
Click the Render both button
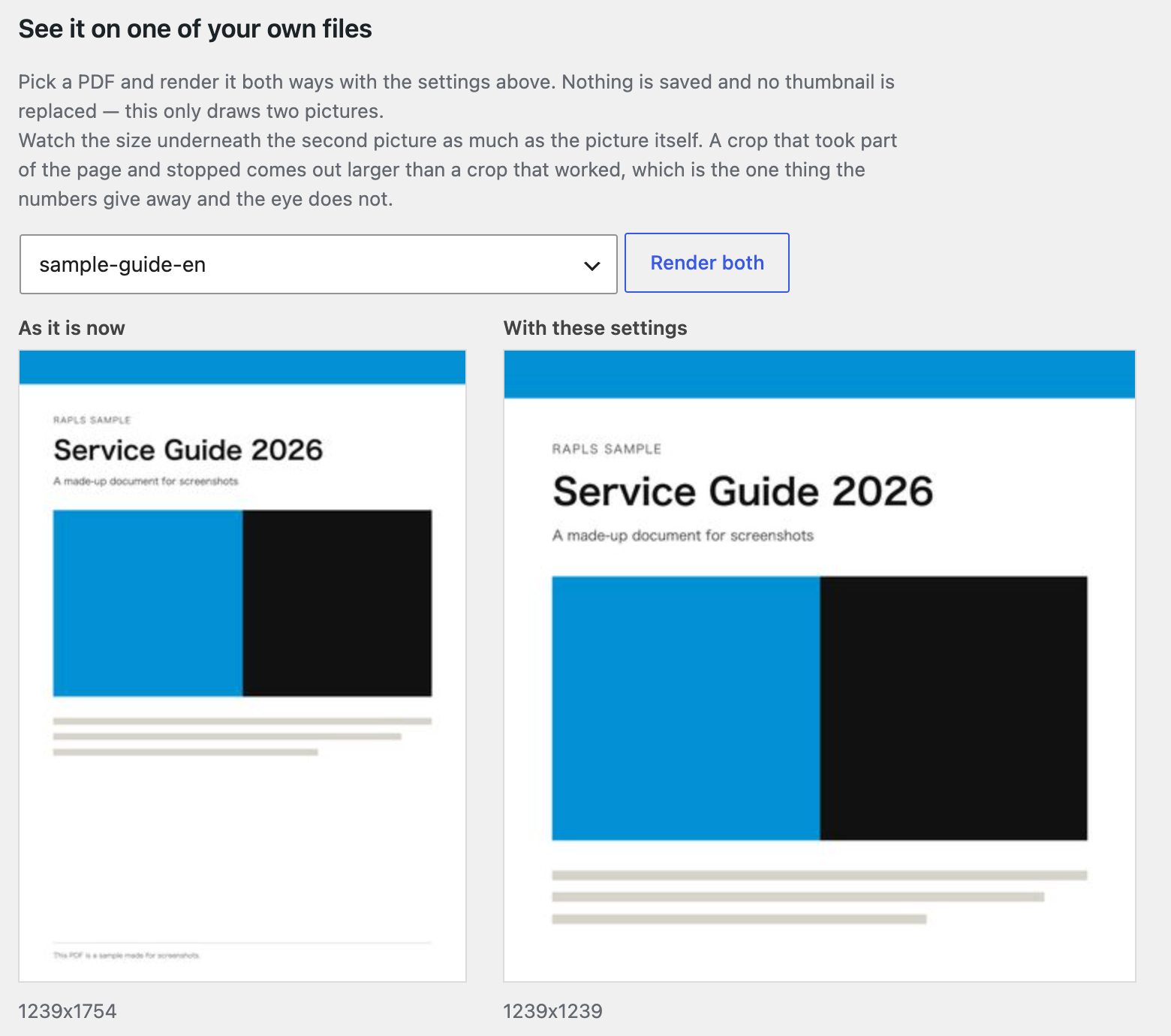point(706,263)
